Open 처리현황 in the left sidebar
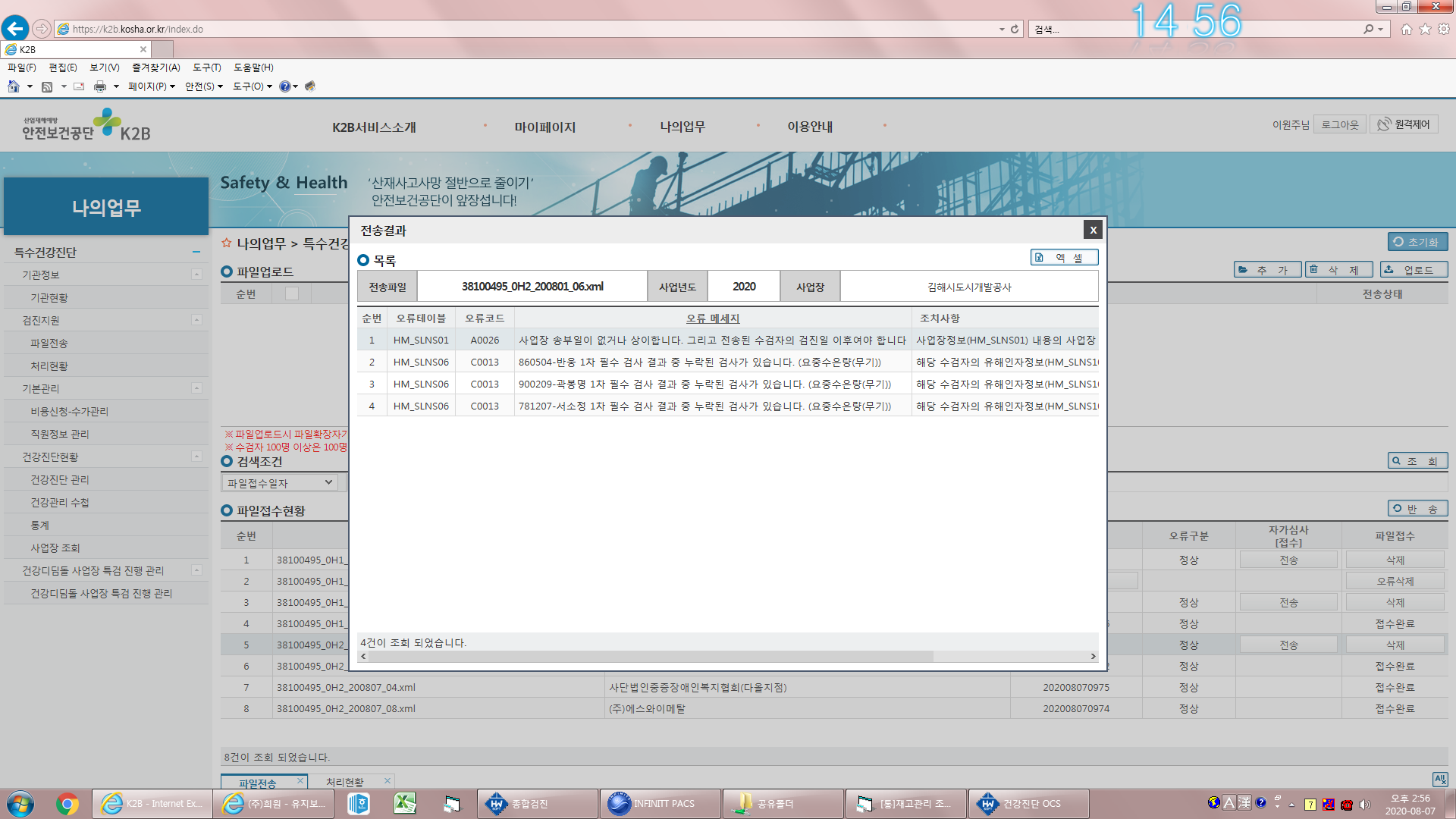The width and height of the screenshot is (1456, 819). tap(49, 366)
